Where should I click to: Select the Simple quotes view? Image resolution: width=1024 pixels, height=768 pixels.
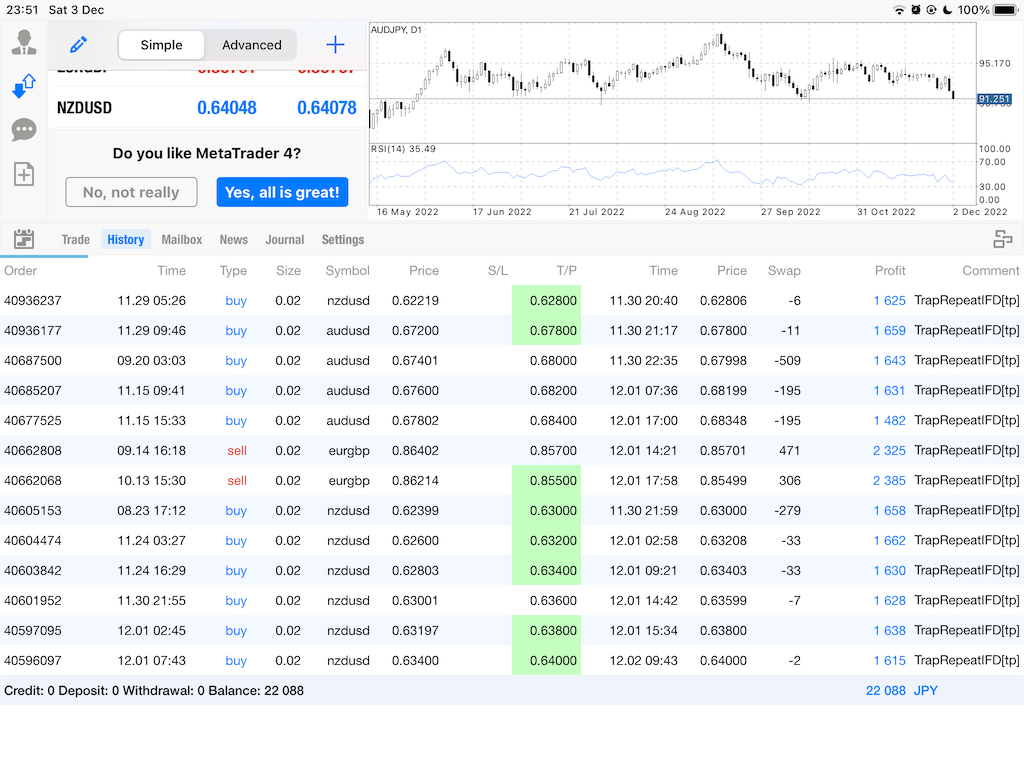pos(161,45)
